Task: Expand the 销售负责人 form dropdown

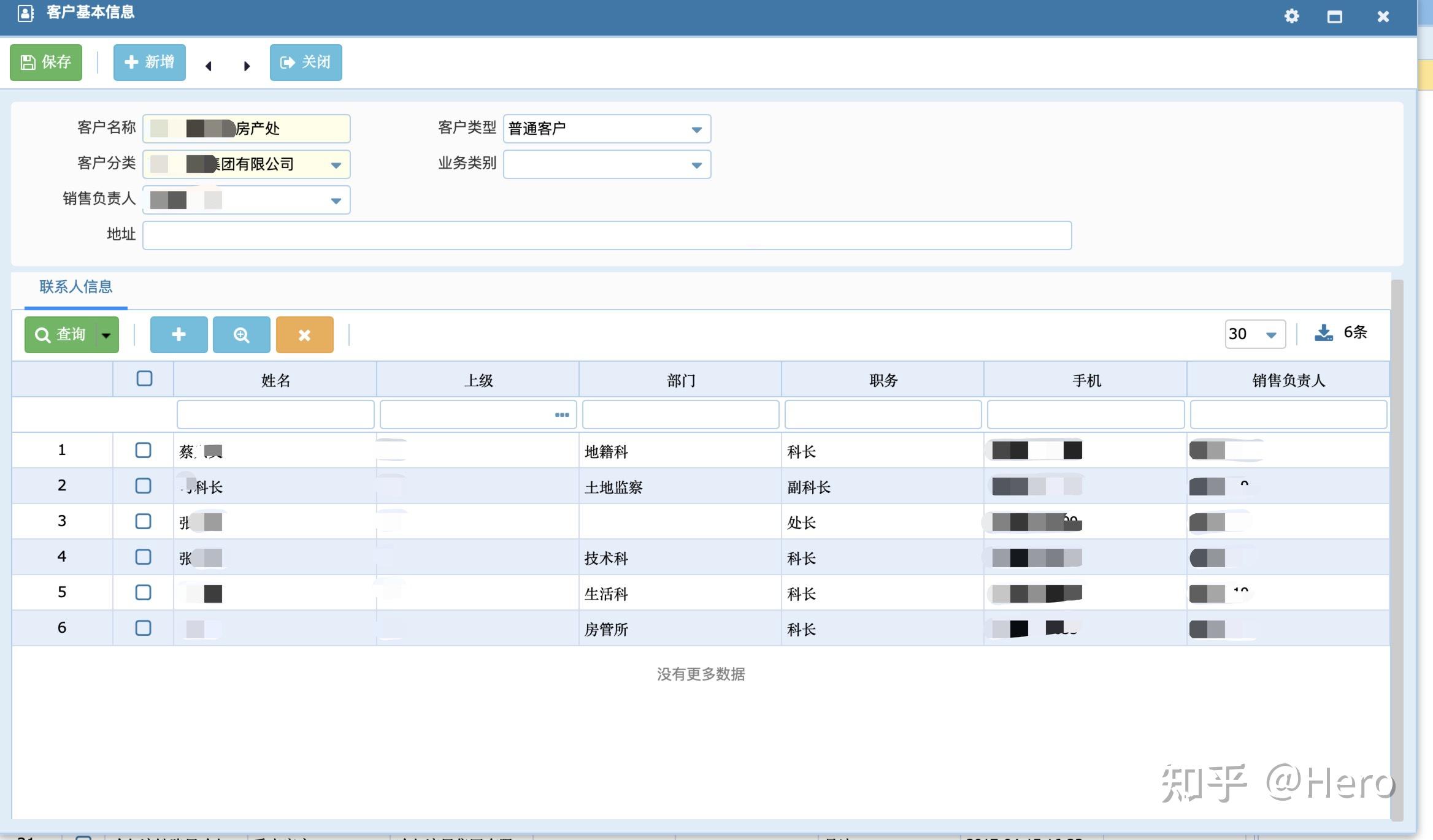Action: (336, 200)
